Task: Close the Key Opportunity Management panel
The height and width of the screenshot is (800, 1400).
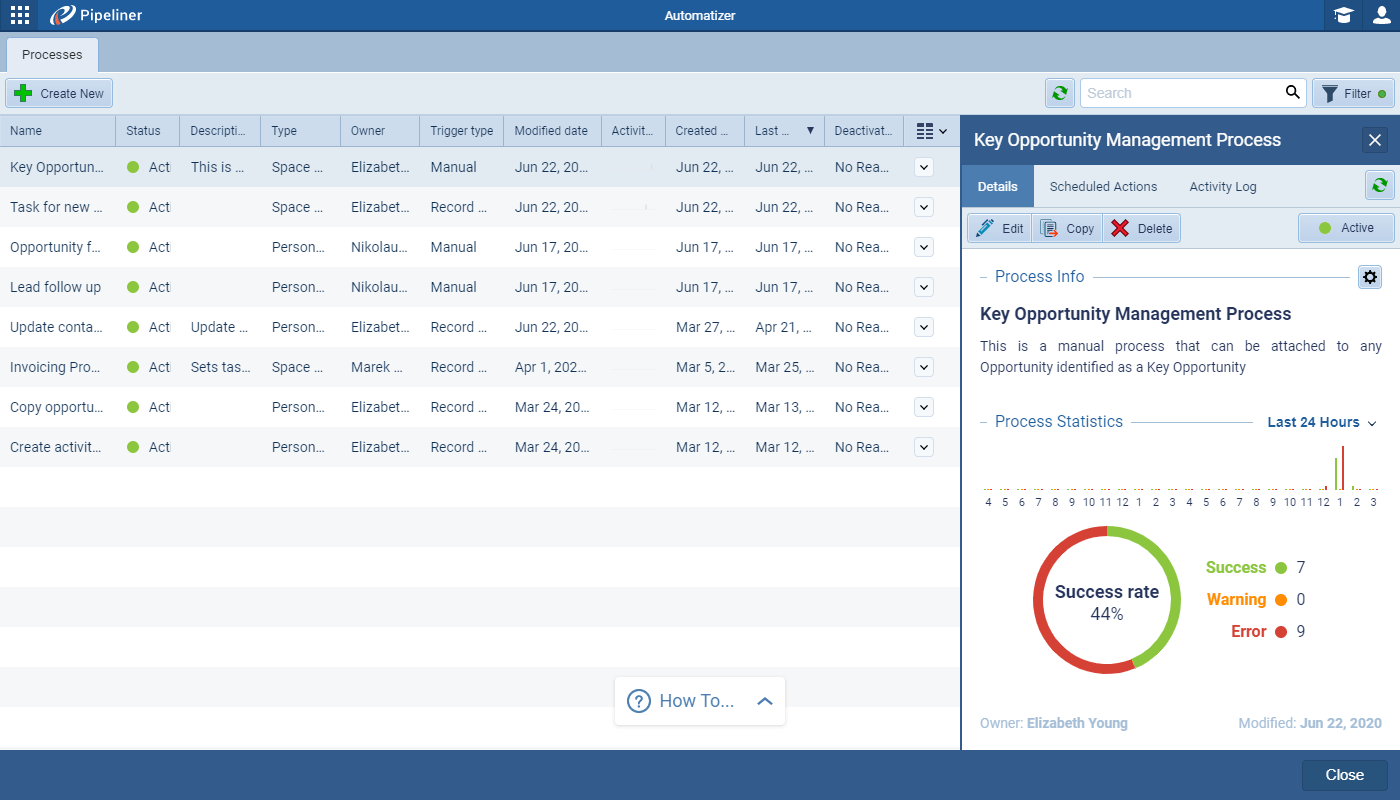Action: tap(1374, 140)
